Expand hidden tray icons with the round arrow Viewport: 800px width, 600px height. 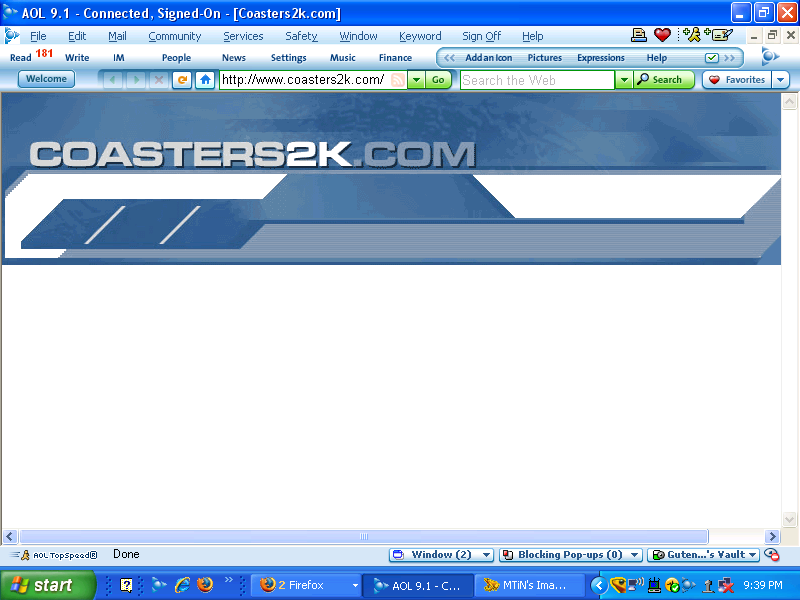tap(599, 585)
